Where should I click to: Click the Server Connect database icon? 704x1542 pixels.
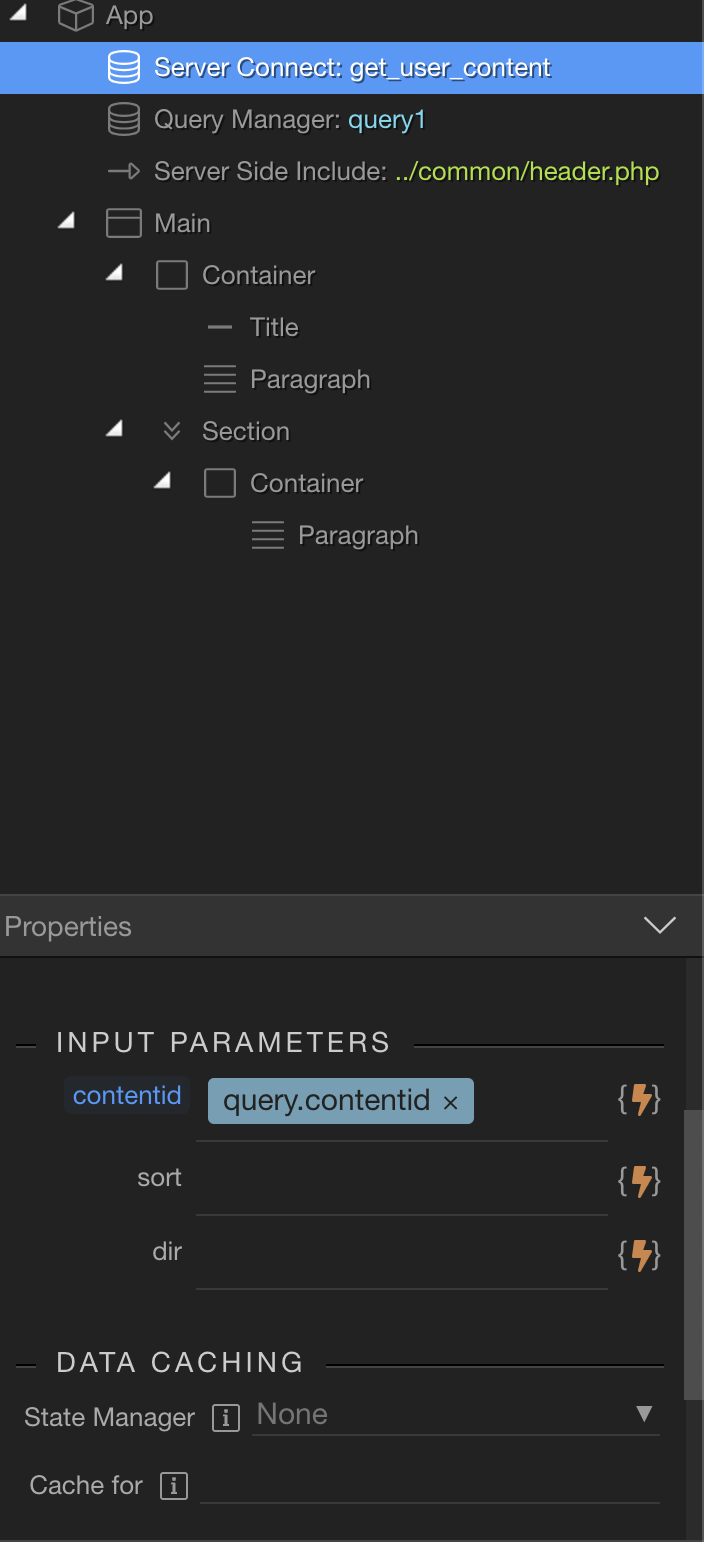[x=123, y=68]
